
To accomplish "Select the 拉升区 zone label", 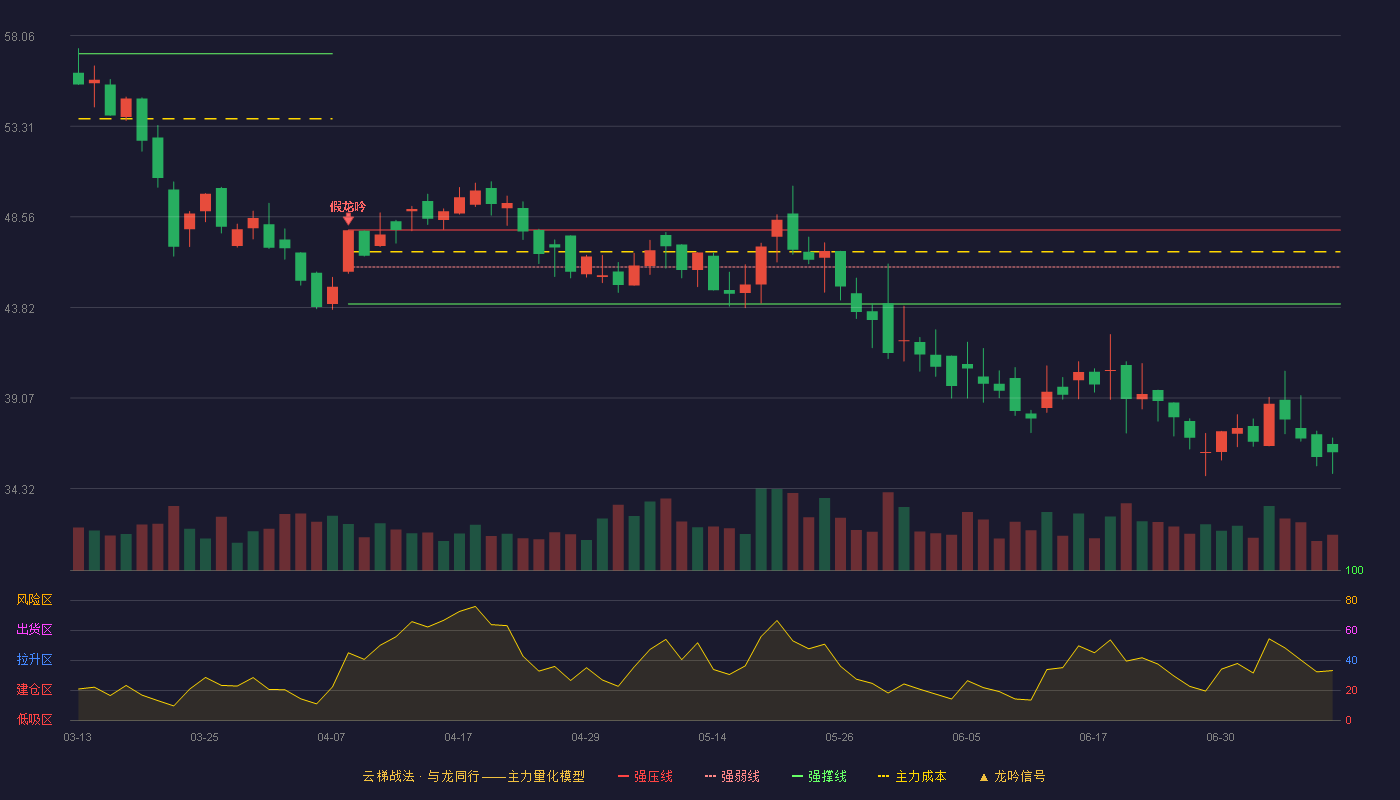I will [34, 660].
